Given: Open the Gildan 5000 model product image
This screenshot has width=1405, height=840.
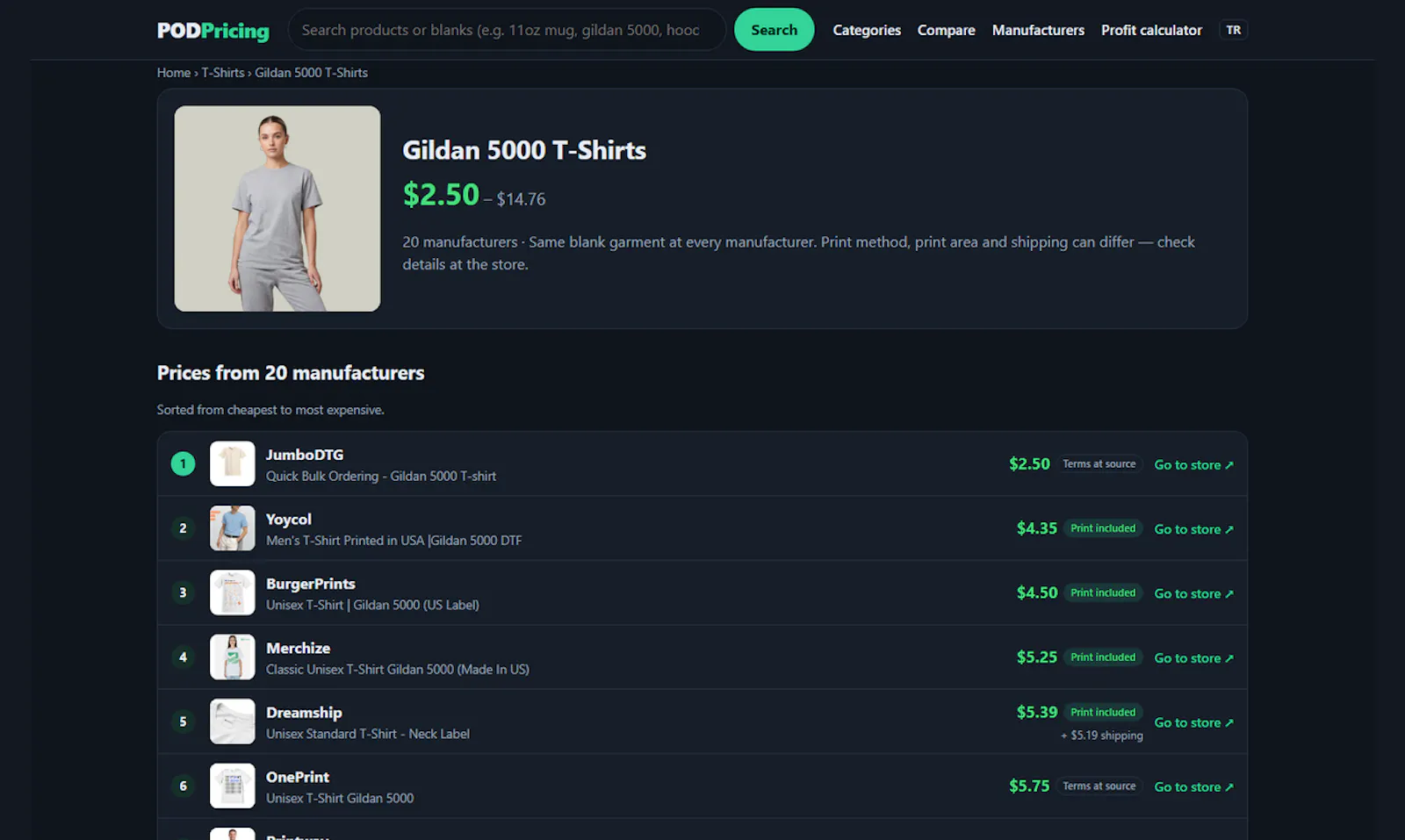Looking at the screenshot, I should click(277, 209).
